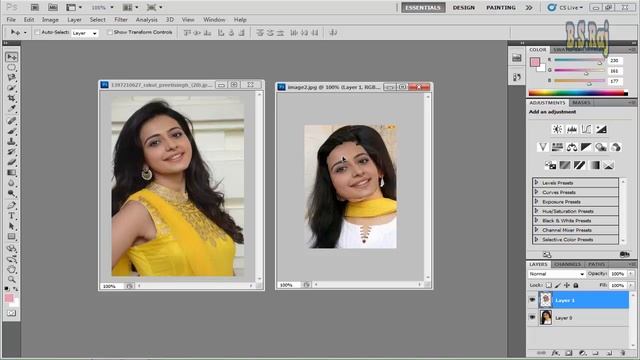
Task: Switch to the Masks tab
Action: tap(581, 103)
